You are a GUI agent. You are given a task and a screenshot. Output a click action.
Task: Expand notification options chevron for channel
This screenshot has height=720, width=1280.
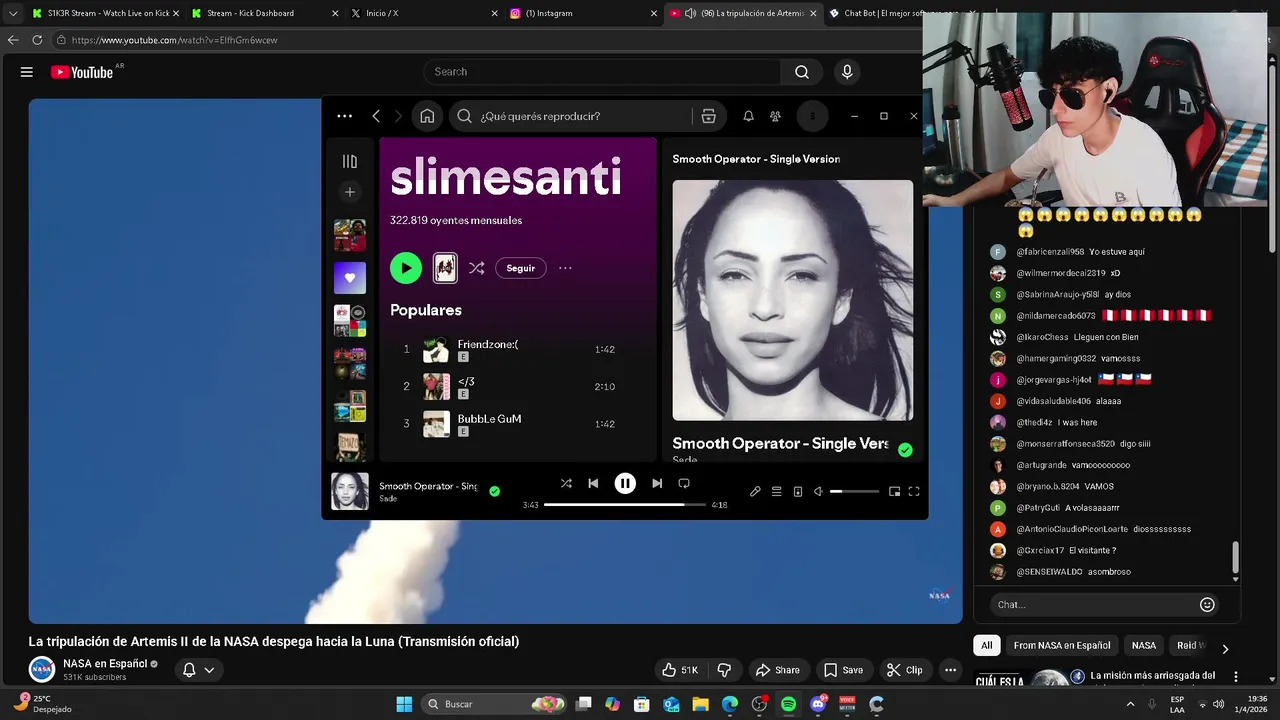[209, 670]
